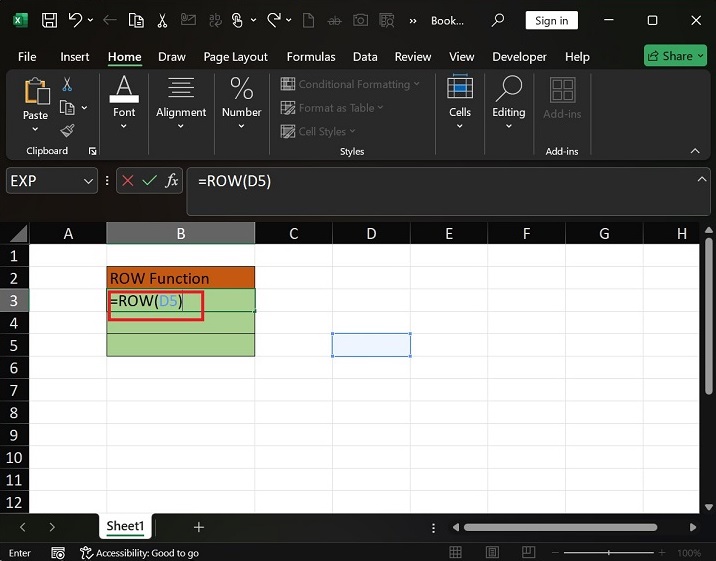Add a new sheet with plus icon
The width and height of the screenshot is (716, 561).
[198, 527]
